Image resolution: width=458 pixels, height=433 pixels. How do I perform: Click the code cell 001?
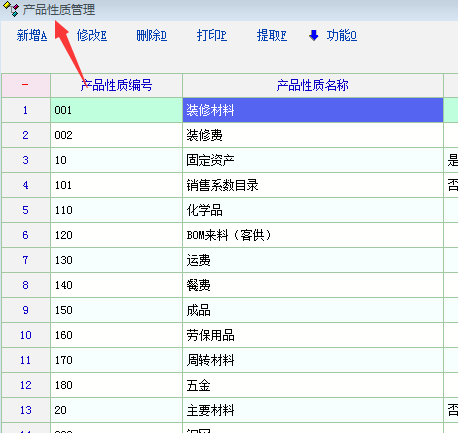coord(116,110)
